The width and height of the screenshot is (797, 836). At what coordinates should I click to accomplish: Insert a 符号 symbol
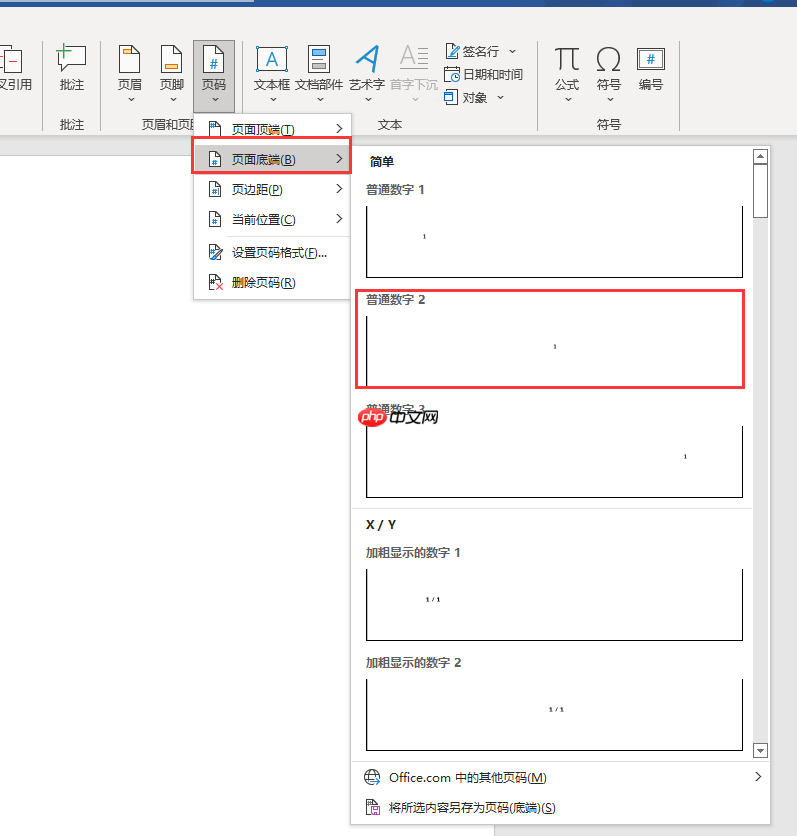coord(608,74)
